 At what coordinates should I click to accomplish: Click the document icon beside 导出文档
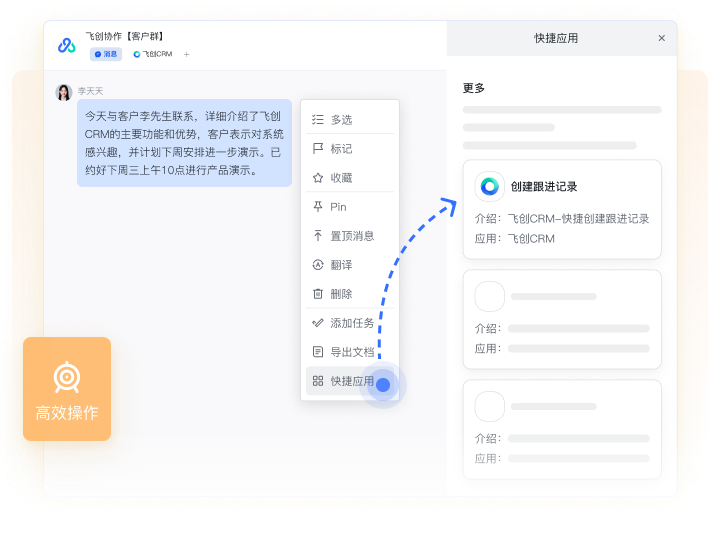click(x=318, y=352)
